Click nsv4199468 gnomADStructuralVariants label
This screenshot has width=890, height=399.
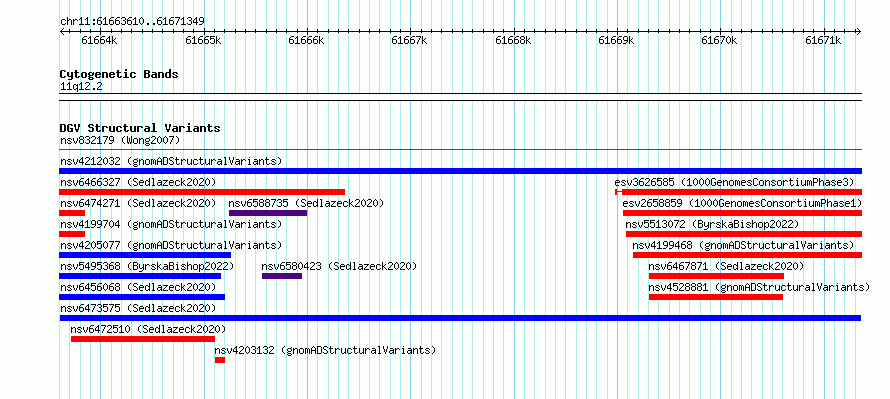coord(744,245)
